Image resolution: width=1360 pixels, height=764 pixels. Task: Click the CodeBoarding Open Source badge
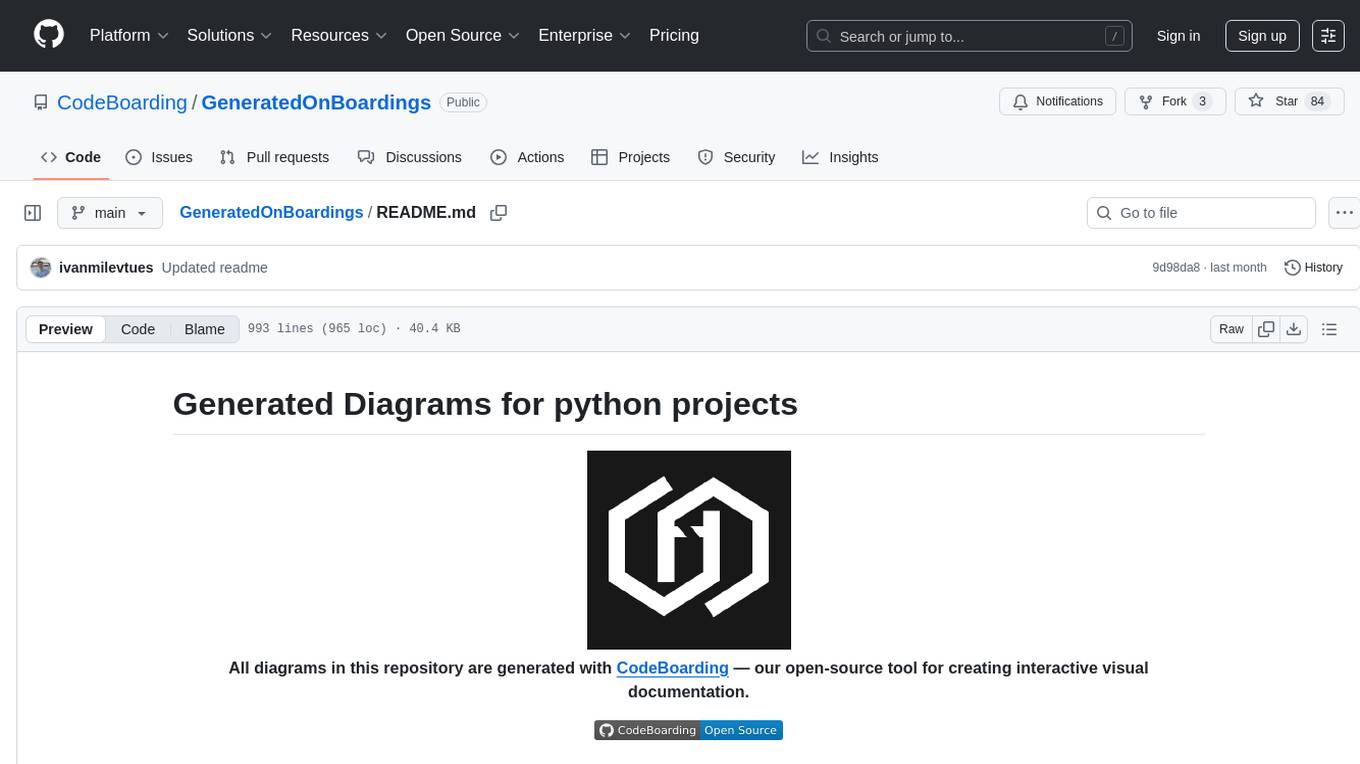(x=688, y=730)
